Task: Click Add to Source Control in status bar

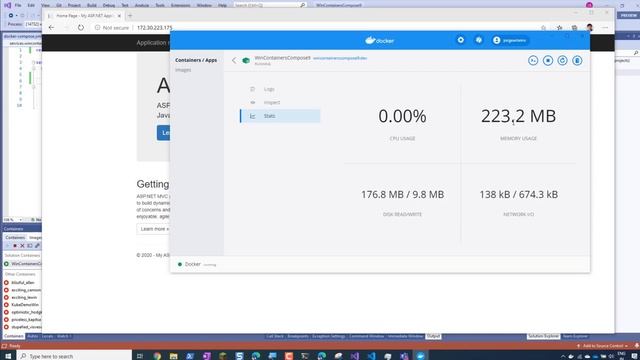Action: coord(602,346)
